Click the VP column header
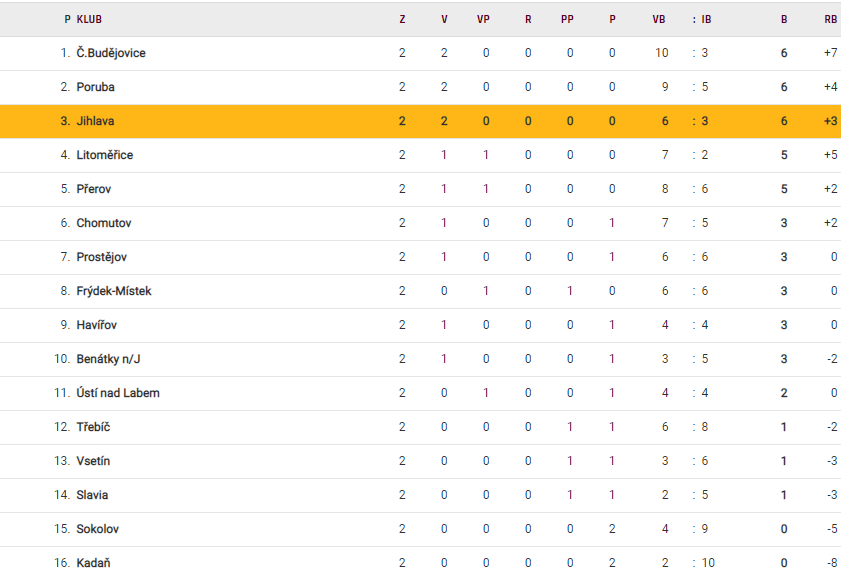 (485, 19)
